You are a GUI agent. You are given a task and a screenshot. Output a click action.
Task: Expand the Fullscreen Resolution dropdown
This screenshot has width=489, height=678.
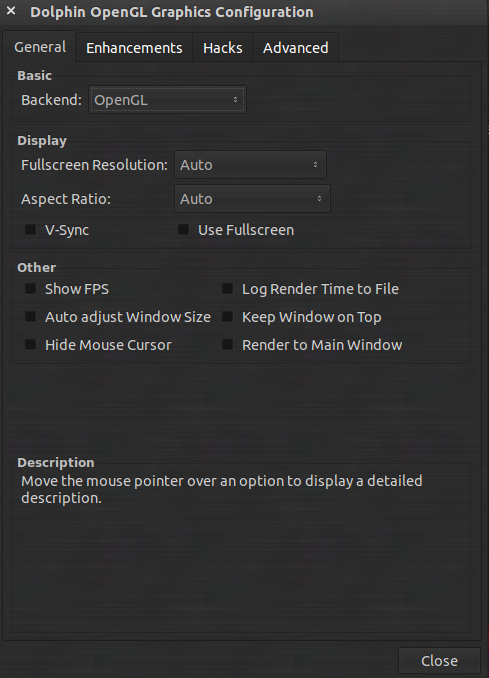[x=250, y=165]
